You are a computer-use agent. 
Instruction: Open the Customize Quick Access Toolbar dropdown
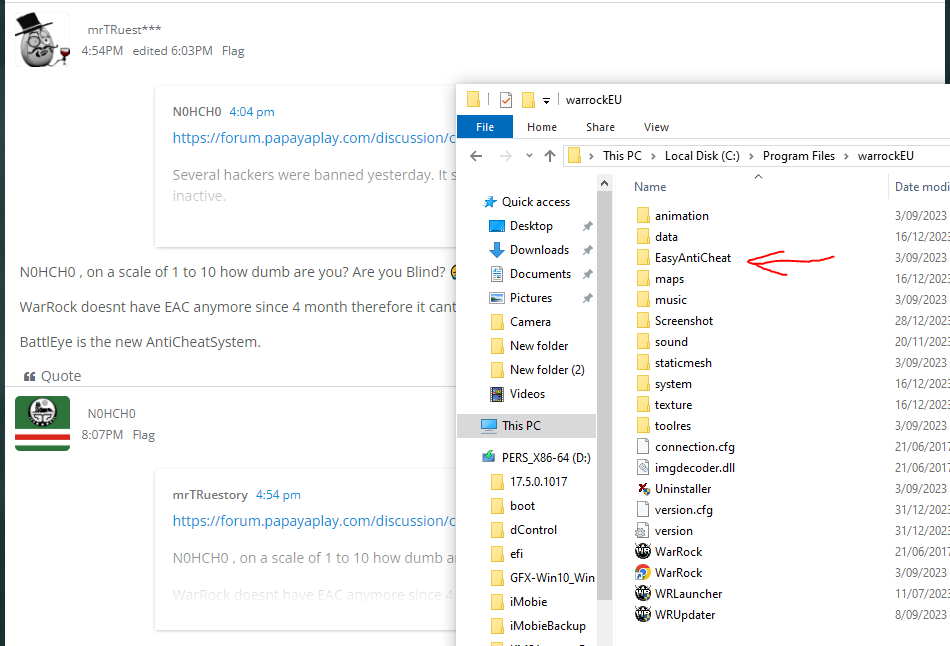pyautogui.click(x=546, y=101)
